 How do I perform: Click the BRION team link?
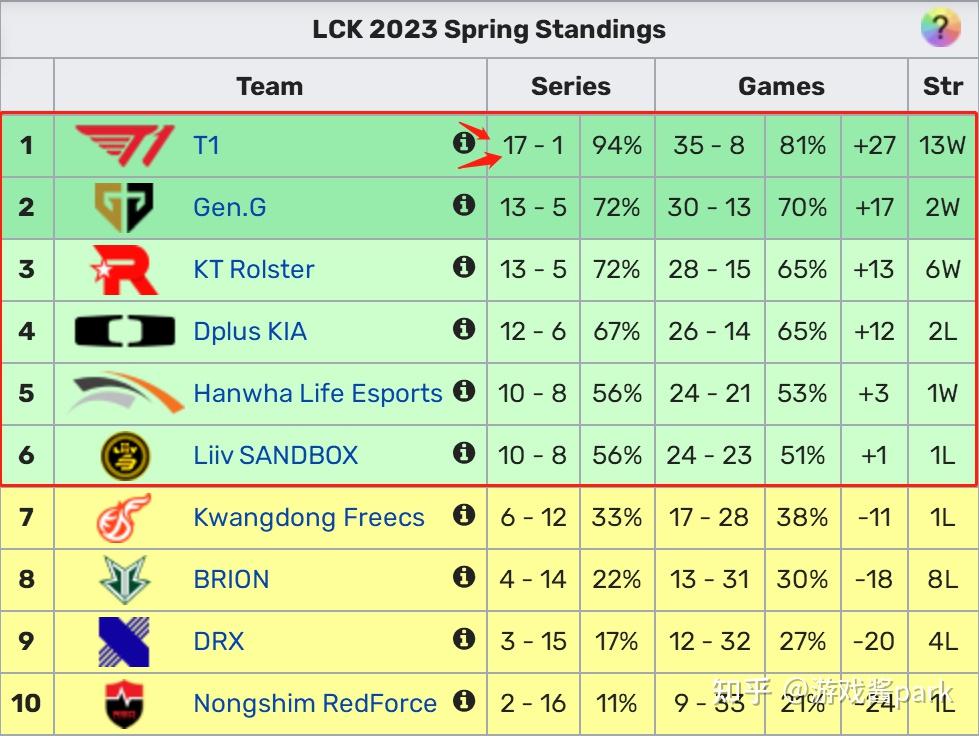pos(231,580)
